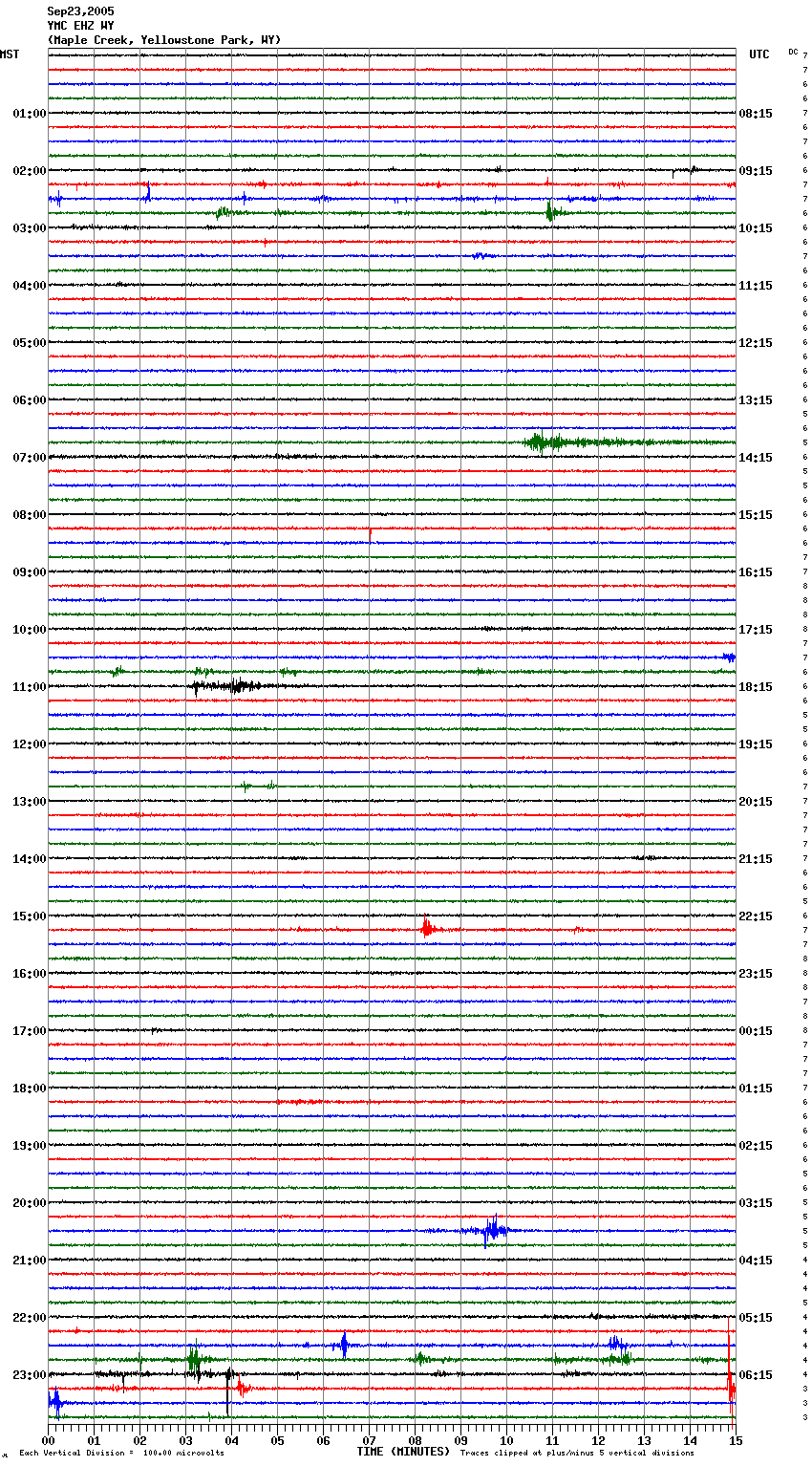Click the 08:15 UTC time label
The image size is (812, 1466).
[x=756, y=114]
